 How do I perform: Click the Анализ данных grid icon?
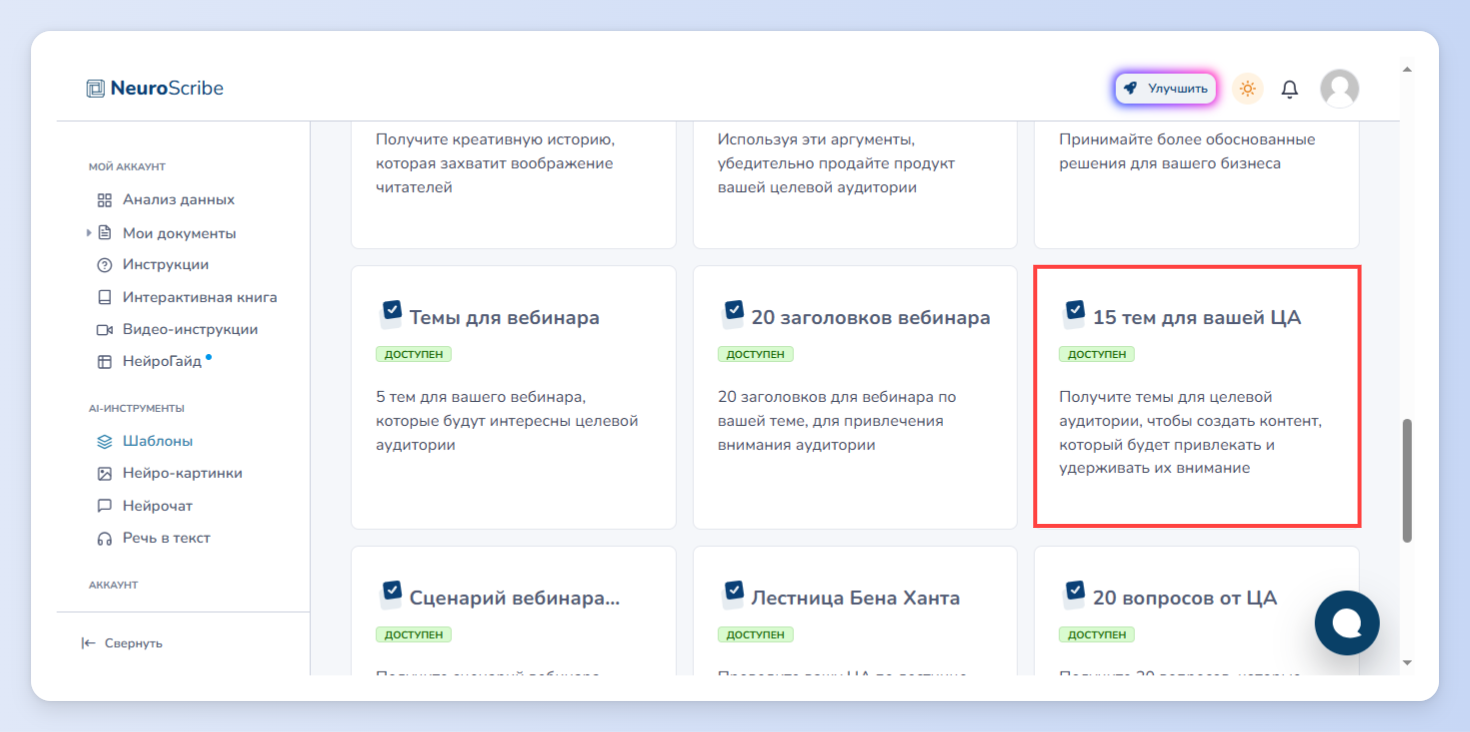tap(104, 200)
